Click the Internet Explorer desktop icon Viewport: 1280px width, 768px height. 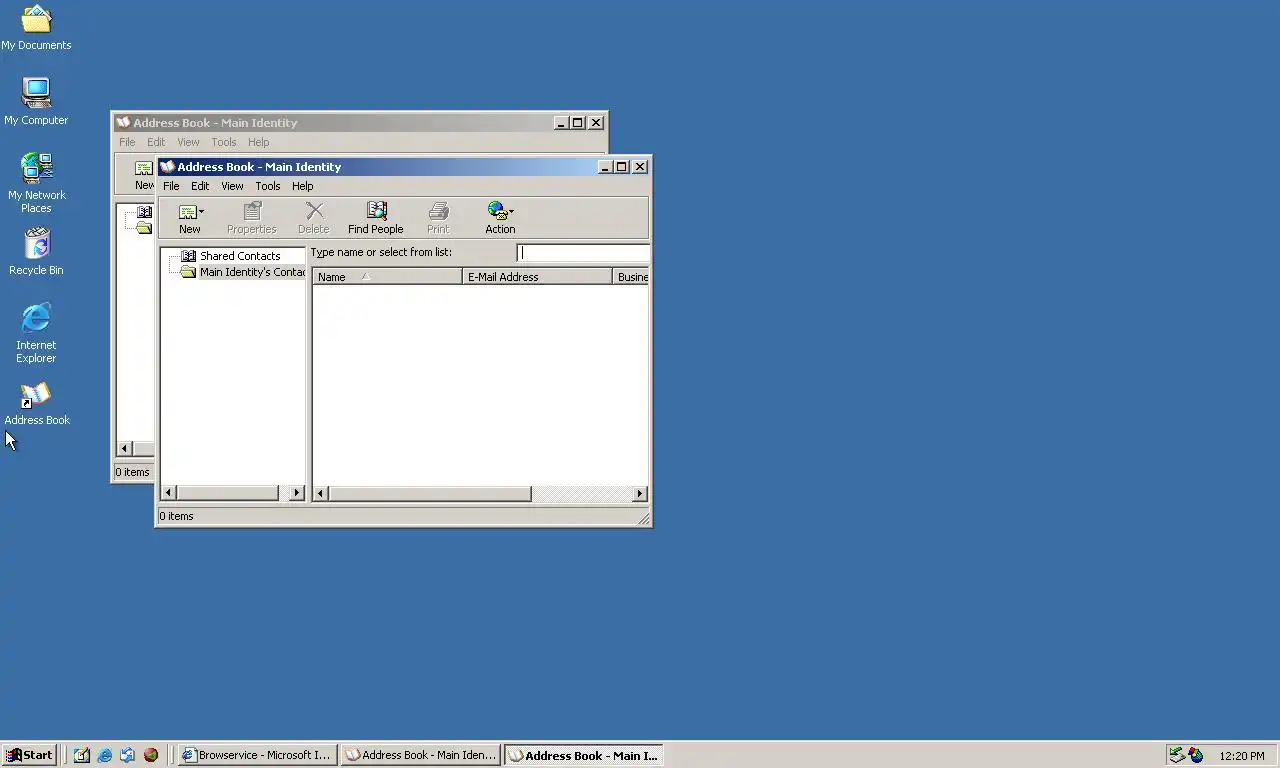click(36, 333)
